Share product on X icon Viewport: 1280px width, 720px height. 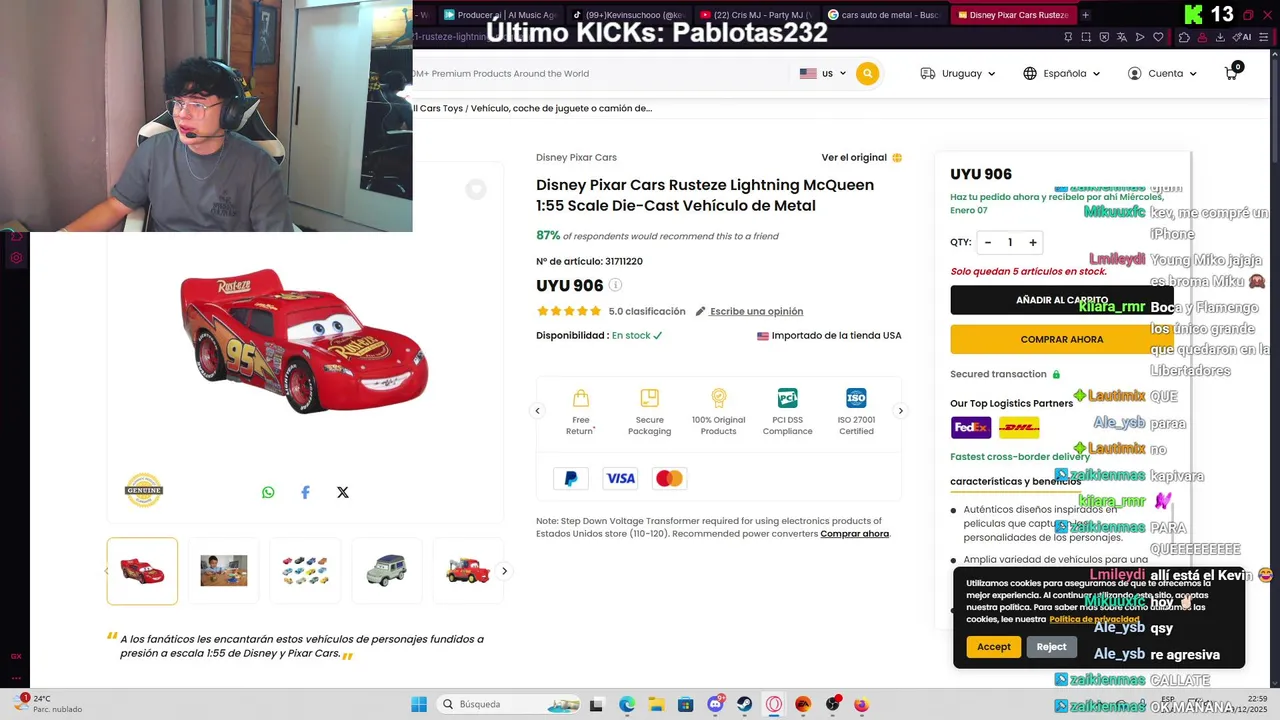(343, 492)
